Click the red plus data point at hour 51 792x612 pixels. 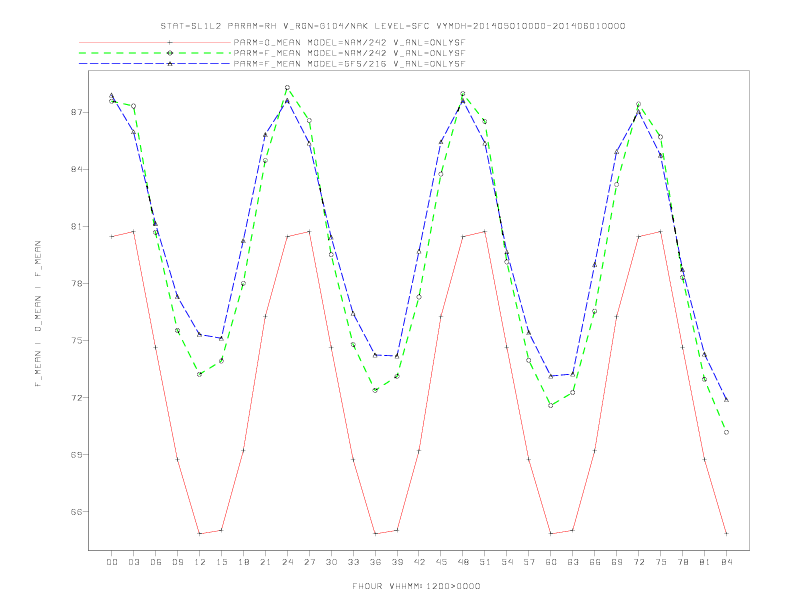click(x=485, y=232)
